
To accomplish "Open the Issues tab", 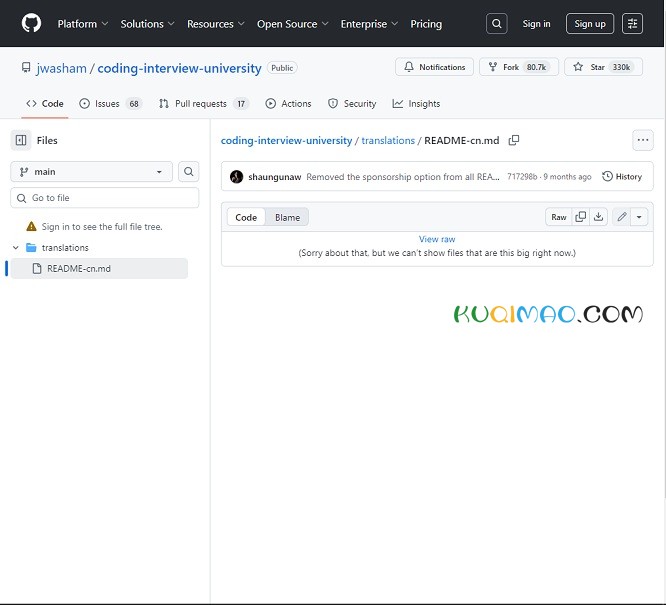I will coord(110,104).
